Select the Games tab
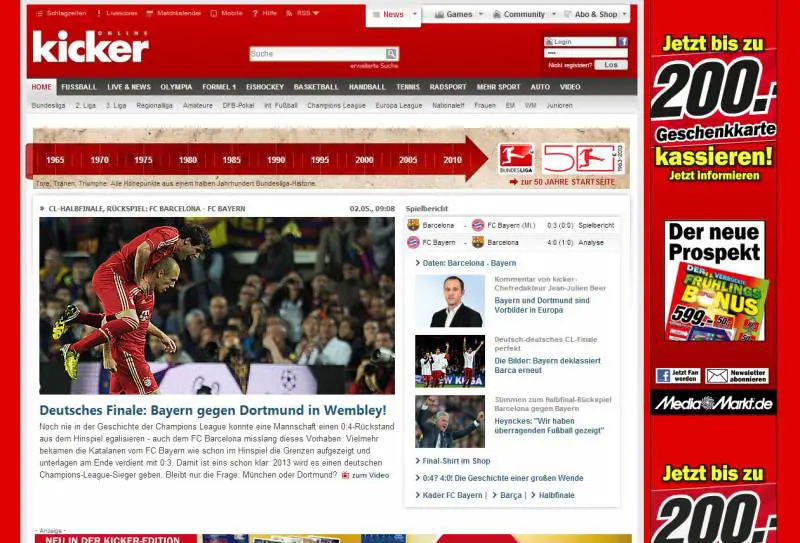This screenshot has height=543, width=800. pos(454,14)
